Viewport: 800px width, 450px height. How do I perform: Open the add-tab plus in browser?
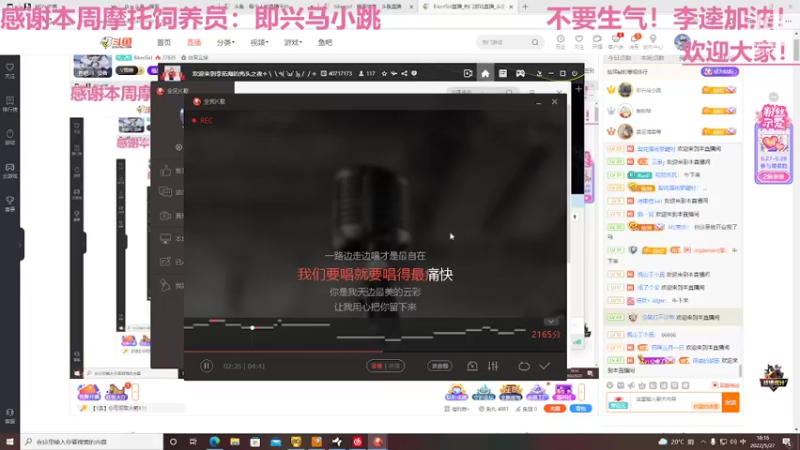point(525,7)
